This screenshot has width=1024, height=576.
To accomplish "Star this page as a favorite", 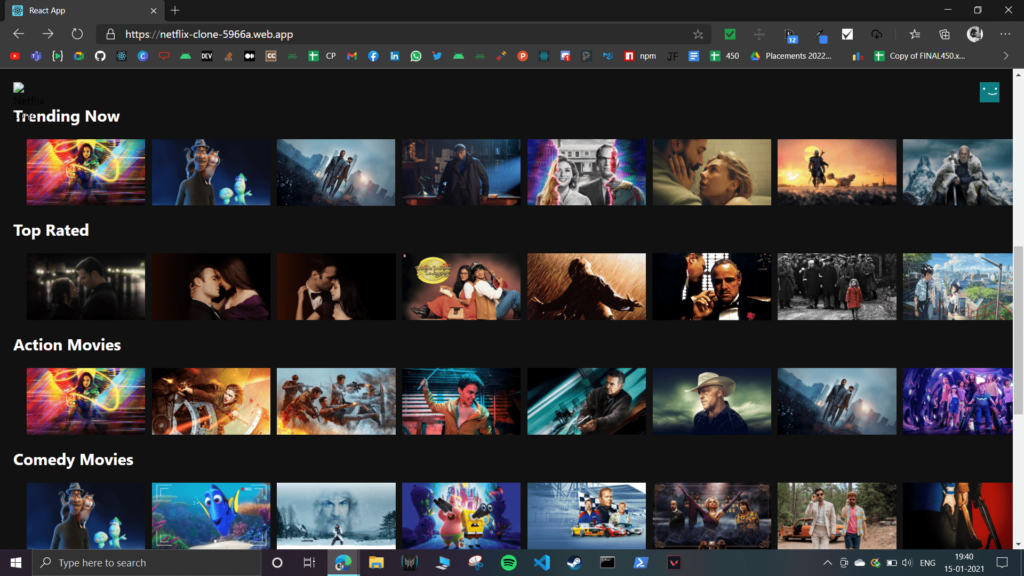I will click(698, 33).
